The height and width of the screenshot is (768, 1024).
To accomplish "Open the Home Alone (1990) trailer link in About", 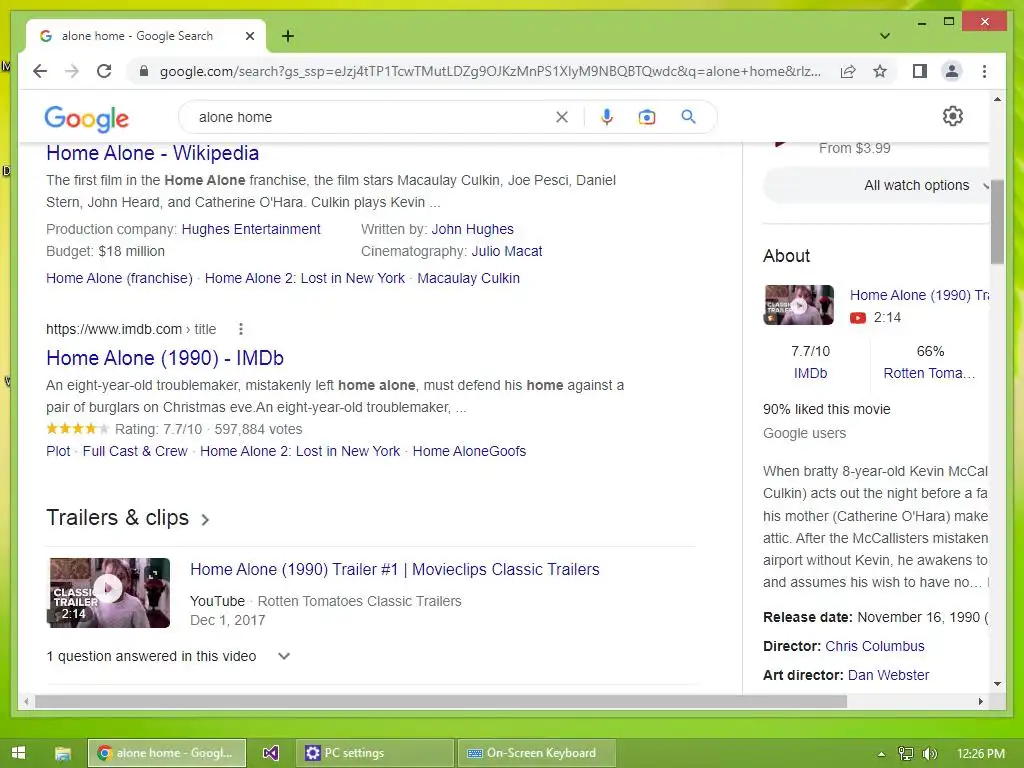I will click(919, 295).
